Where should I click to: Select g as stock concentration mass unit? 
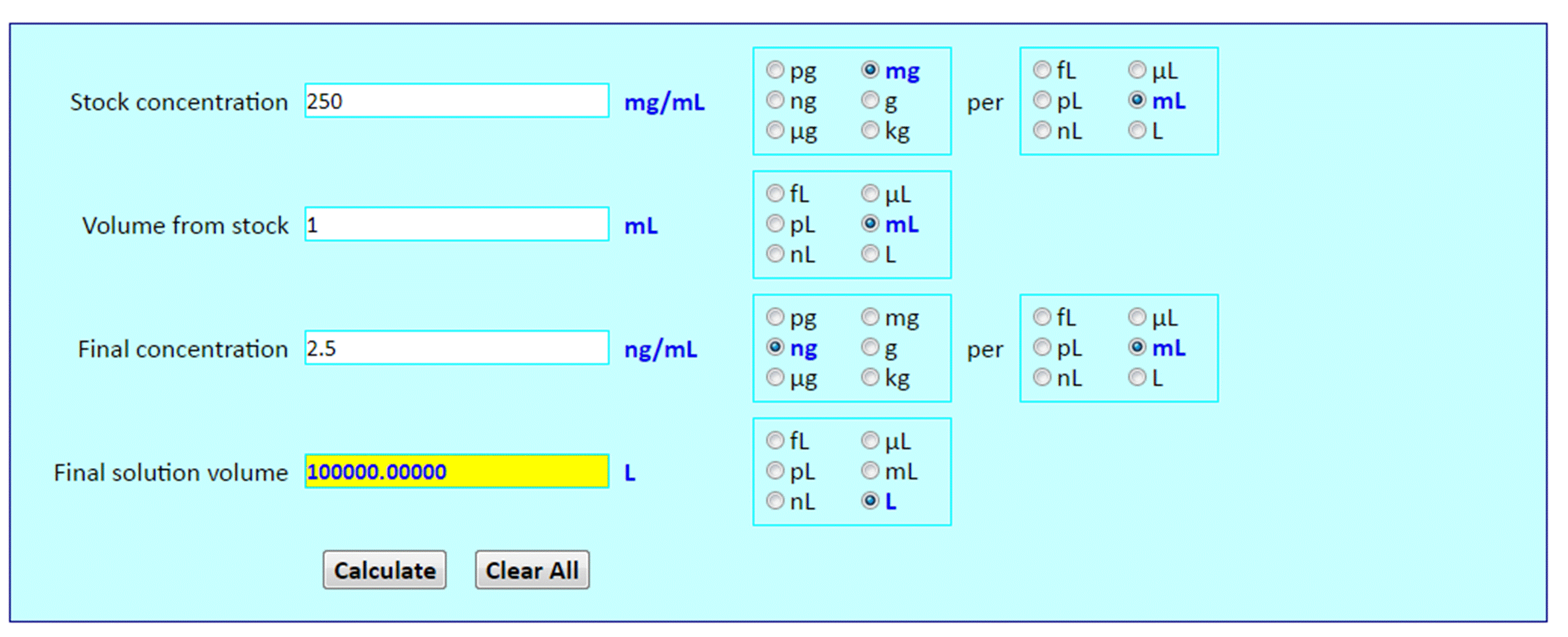tap(870, 101)
